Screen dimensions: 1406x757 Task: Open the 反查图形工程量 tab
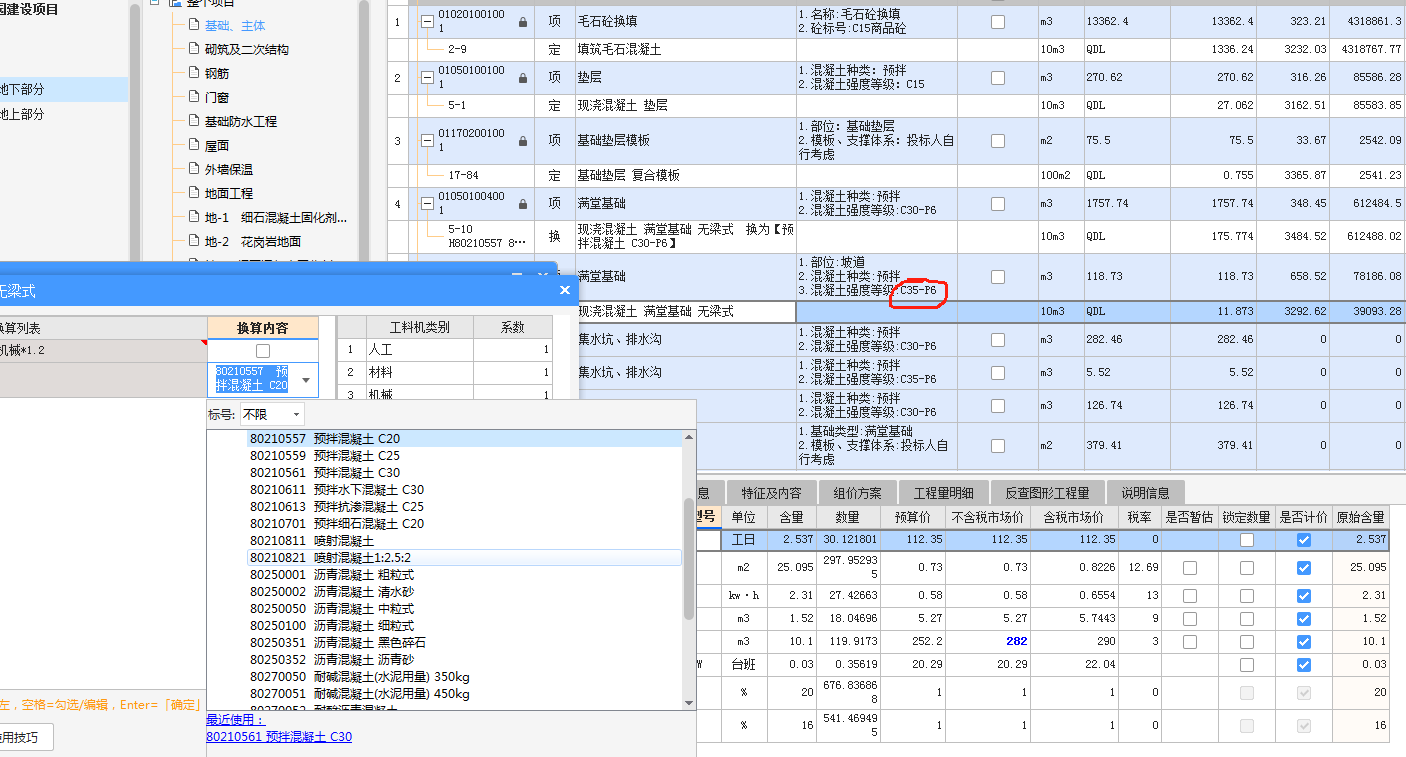click(x=1047, y=493)
